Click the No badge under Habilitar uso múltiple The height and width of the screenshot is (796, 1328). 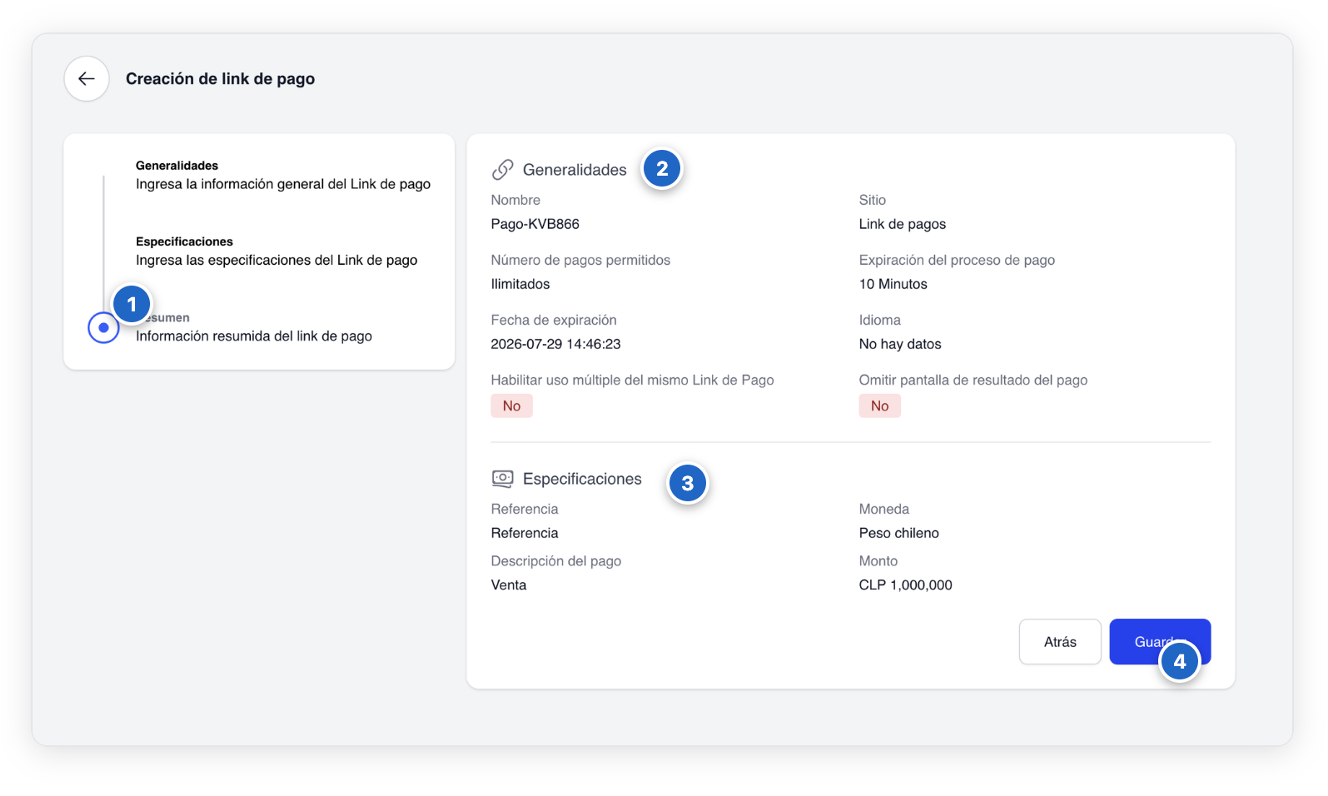click(512, 406)
